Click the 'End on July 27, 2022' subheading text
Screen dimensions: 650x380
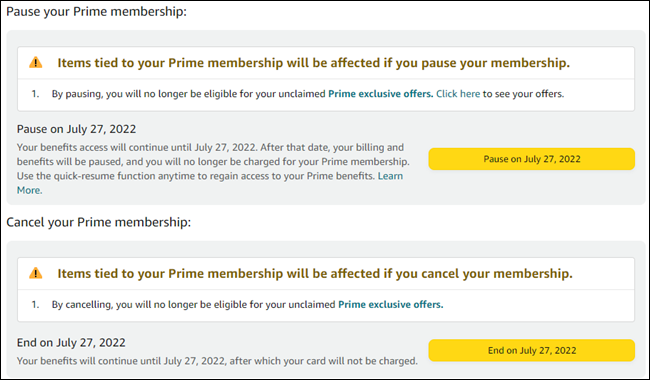tap(71, 343)
